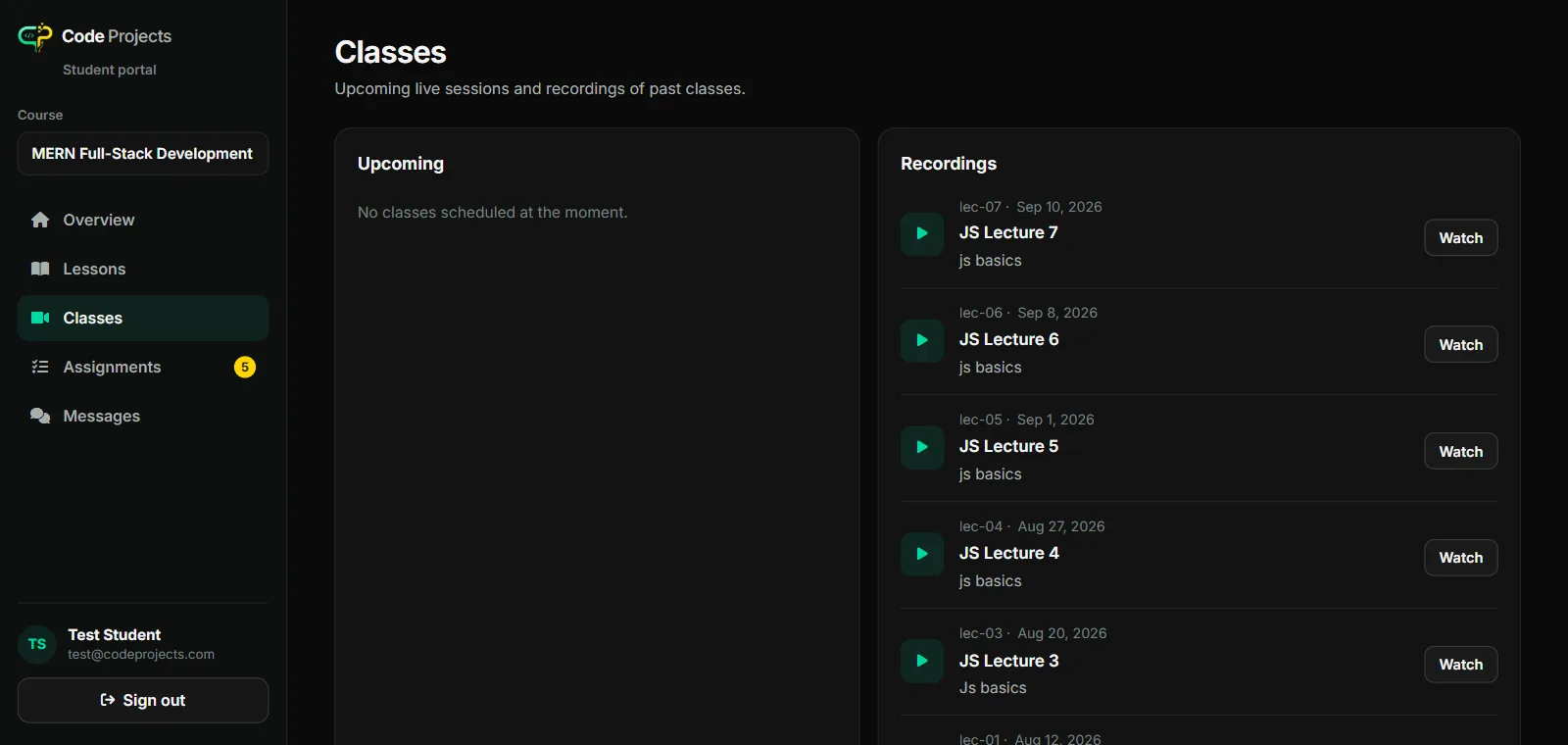Click the JS Lecture 5 title
Image resolution: width=1568 pixels, height=745 pixels.
tap(1008, 446)
